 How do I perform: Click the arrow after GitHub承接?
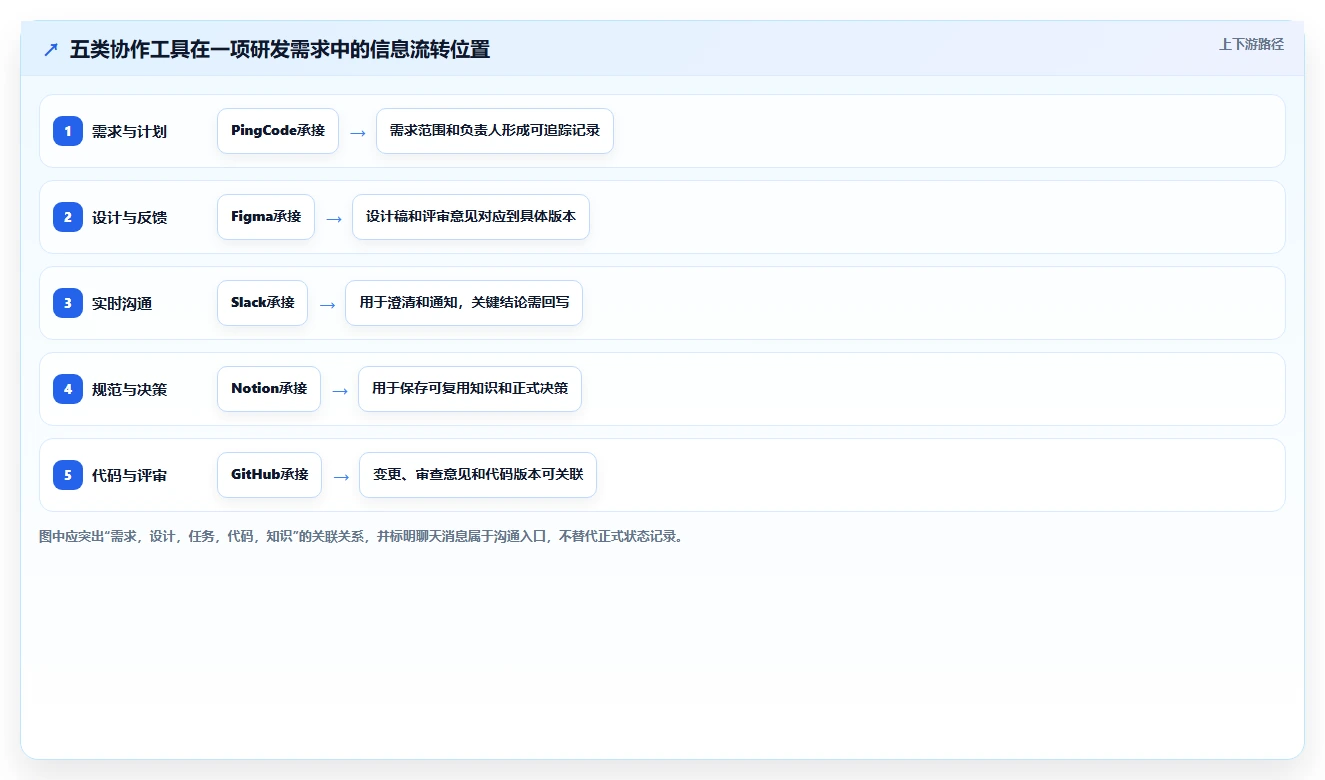341,476
